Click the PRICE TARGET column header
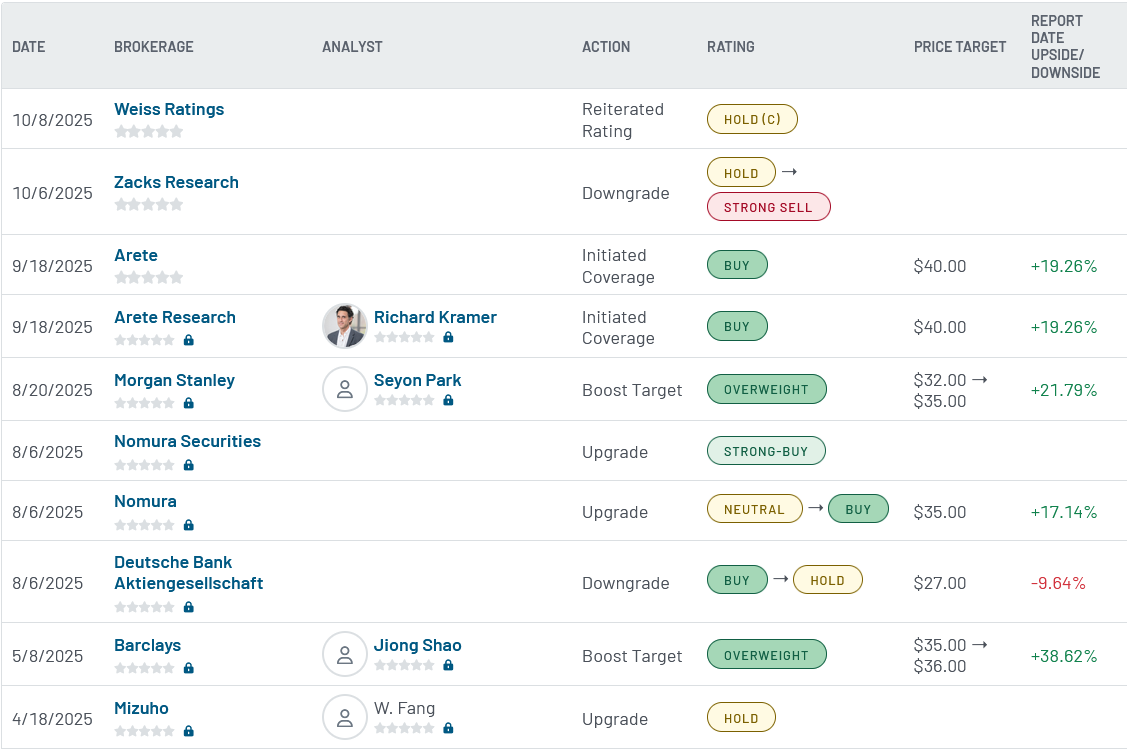 coord(960,47)
